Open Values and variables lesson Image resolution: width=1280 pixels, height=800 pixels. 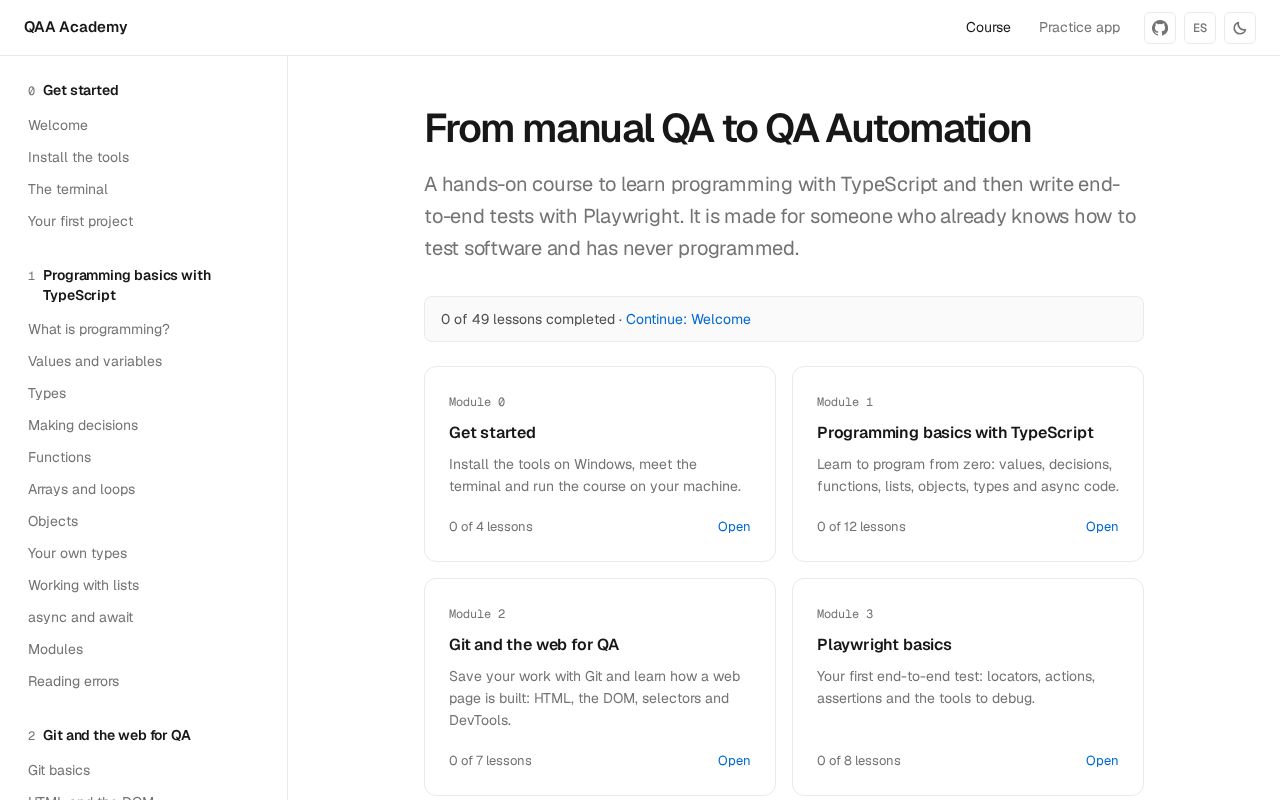(x=95, y=361)
